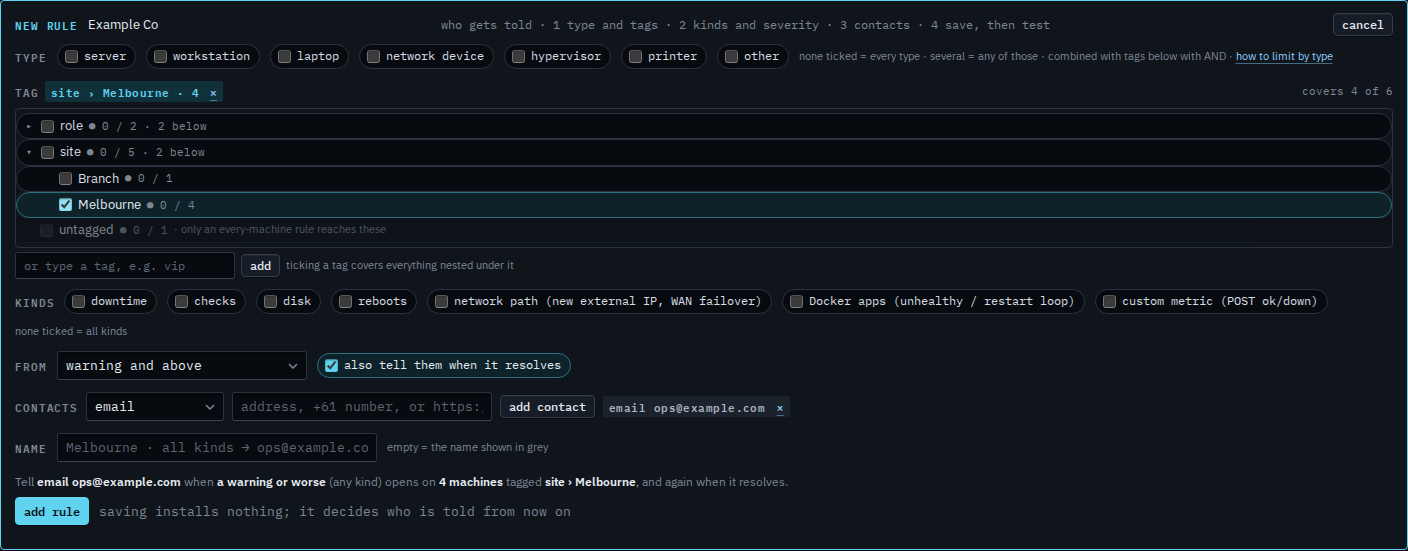Uncheck the Melbourne tag checkbox
1408x551 pixels.
(65, 204)
